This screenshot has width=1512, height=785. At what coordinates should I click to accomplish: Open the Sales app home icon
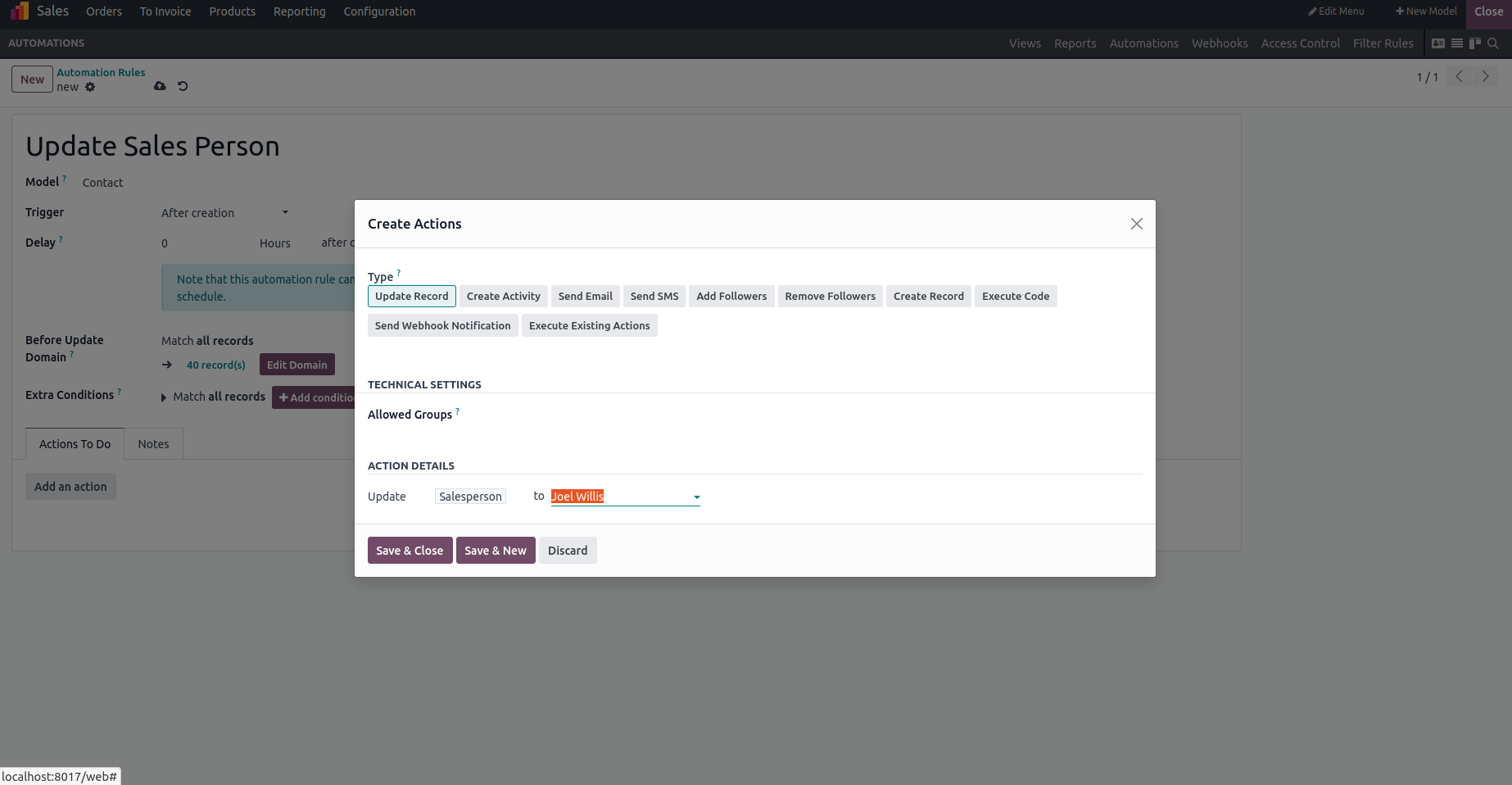(20, 11)
